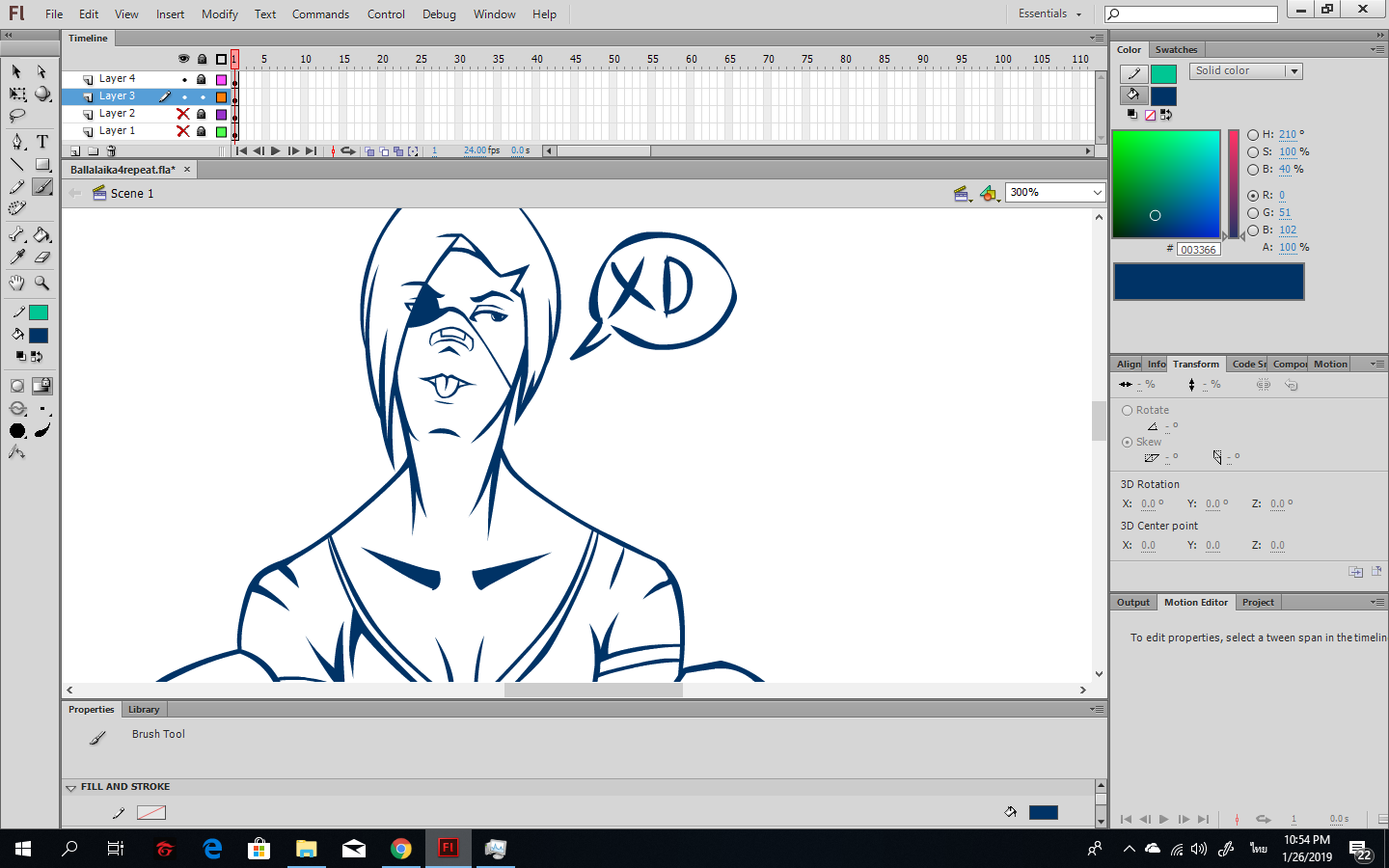Toggle the timeline Loop button
This screenshot has width=1389, height=868.
click(348, 150)
